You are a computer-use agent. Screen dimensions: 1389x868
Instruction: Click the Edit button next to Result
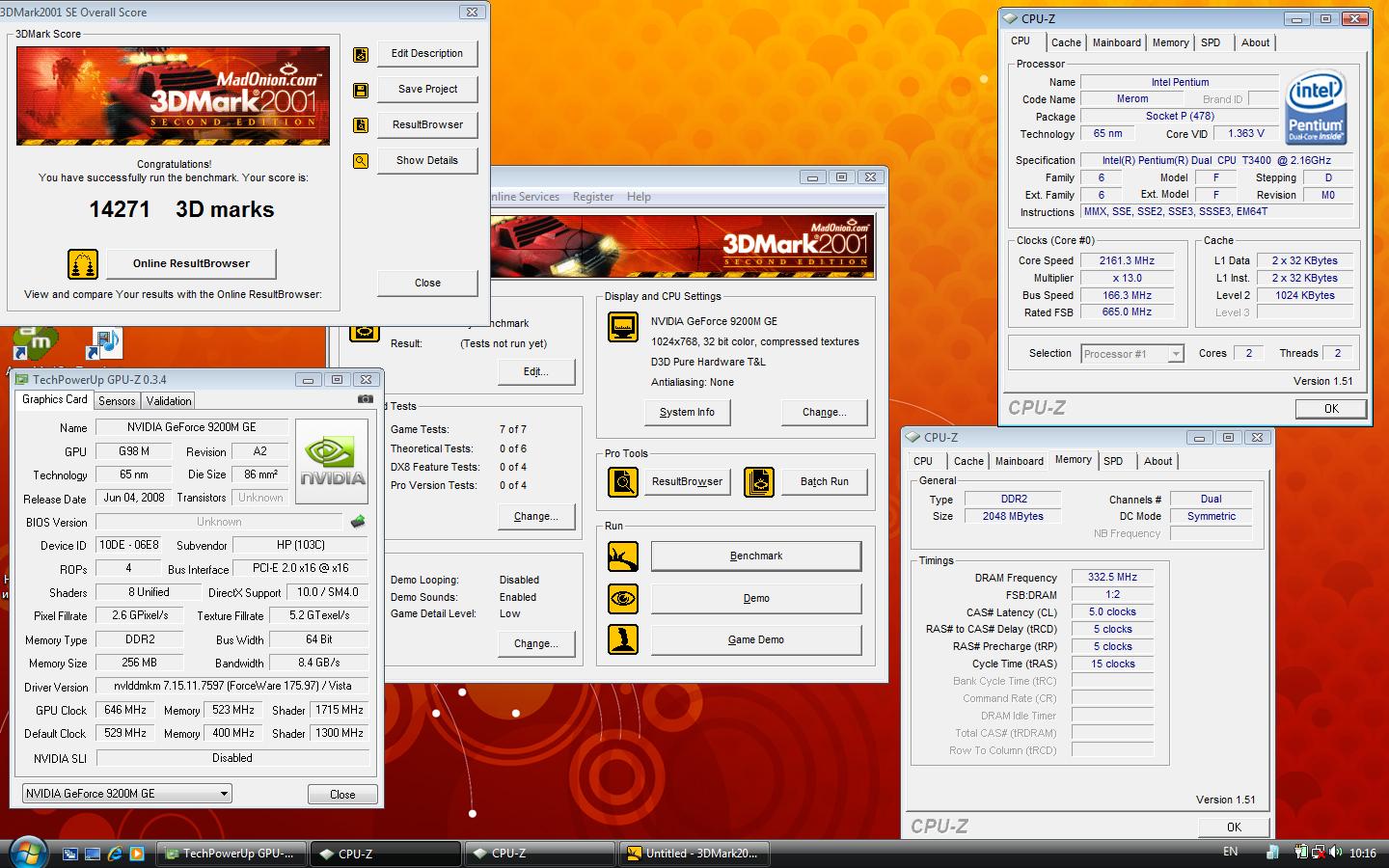[x=536, y=372]
